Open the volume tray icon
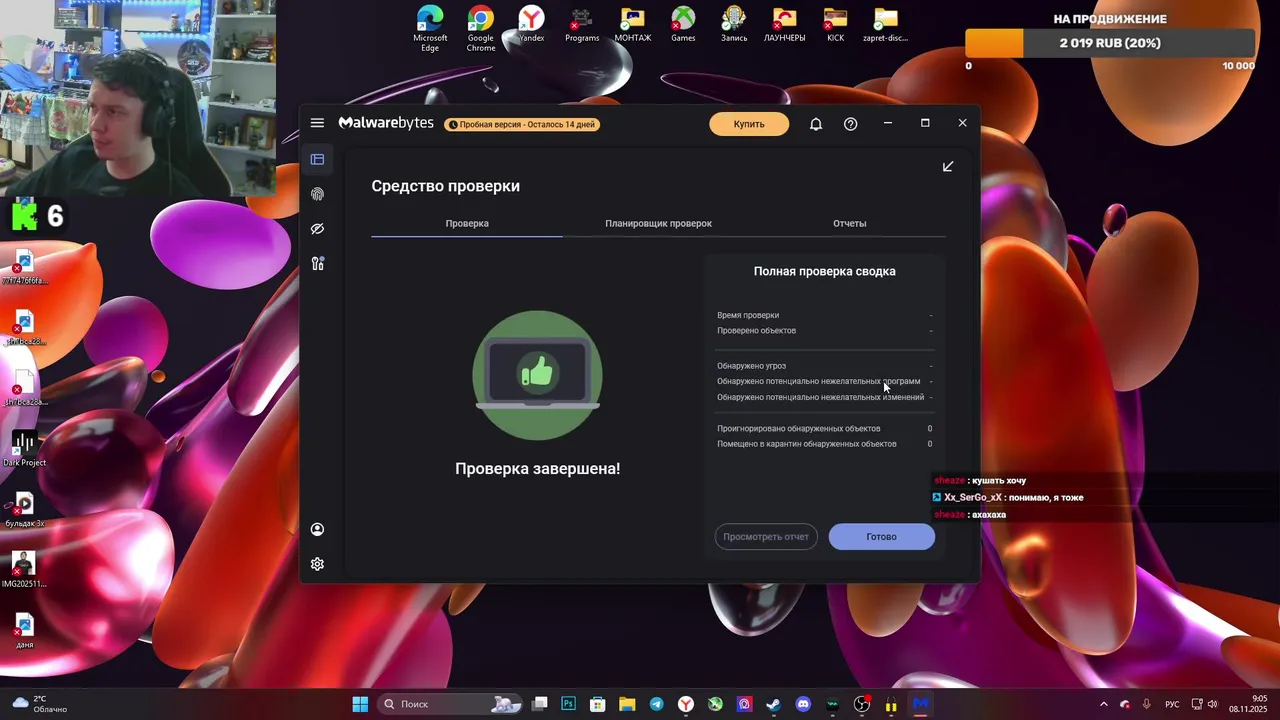1280x720 pixels. tap(1212, 704)
